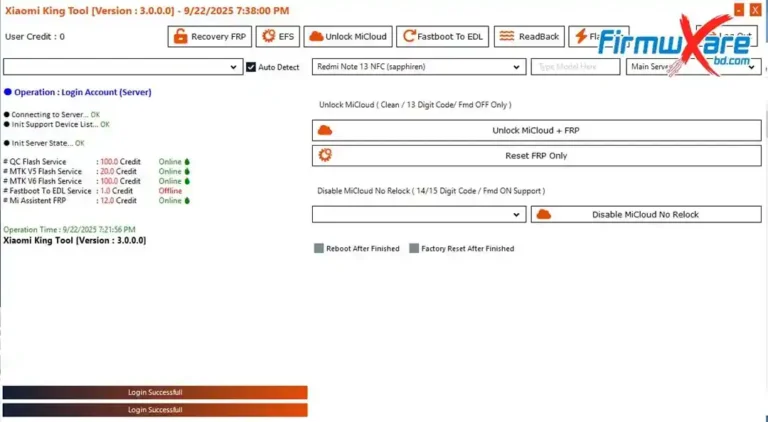Expand the empty port dropdown left of Auto Detect
768x422 pixels.
[123, 67]
